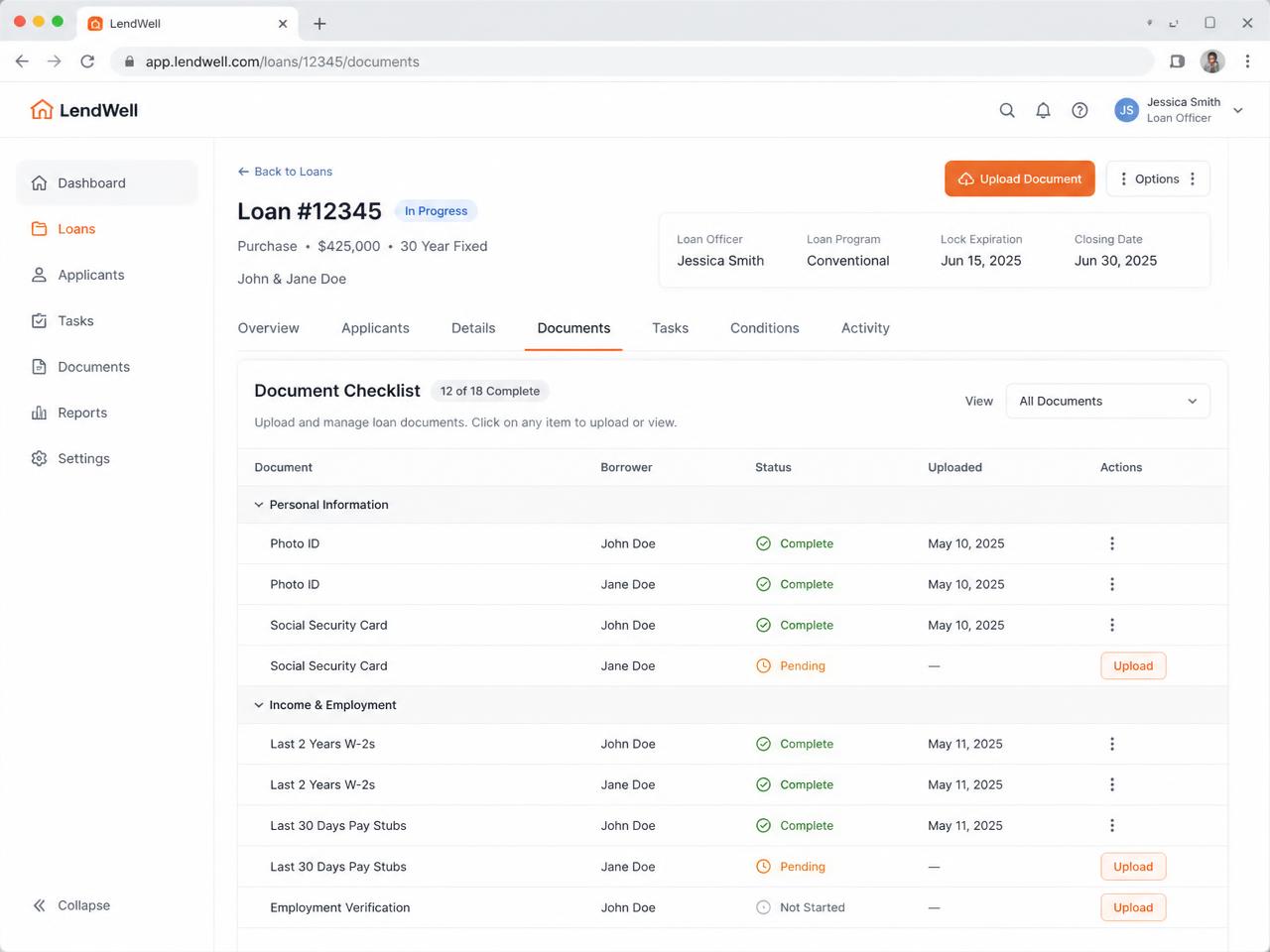Click the Complete check icon for Jane Doe Photo ID
The width and height of the screenshot is (1270, 952).
click(x=763, y=584)
